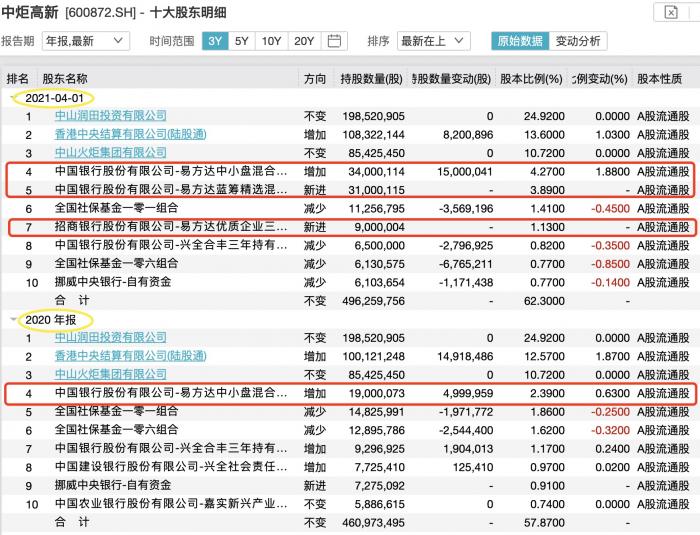
Task: Sort by 股本比例(%) column header
Action: [531, 79]
